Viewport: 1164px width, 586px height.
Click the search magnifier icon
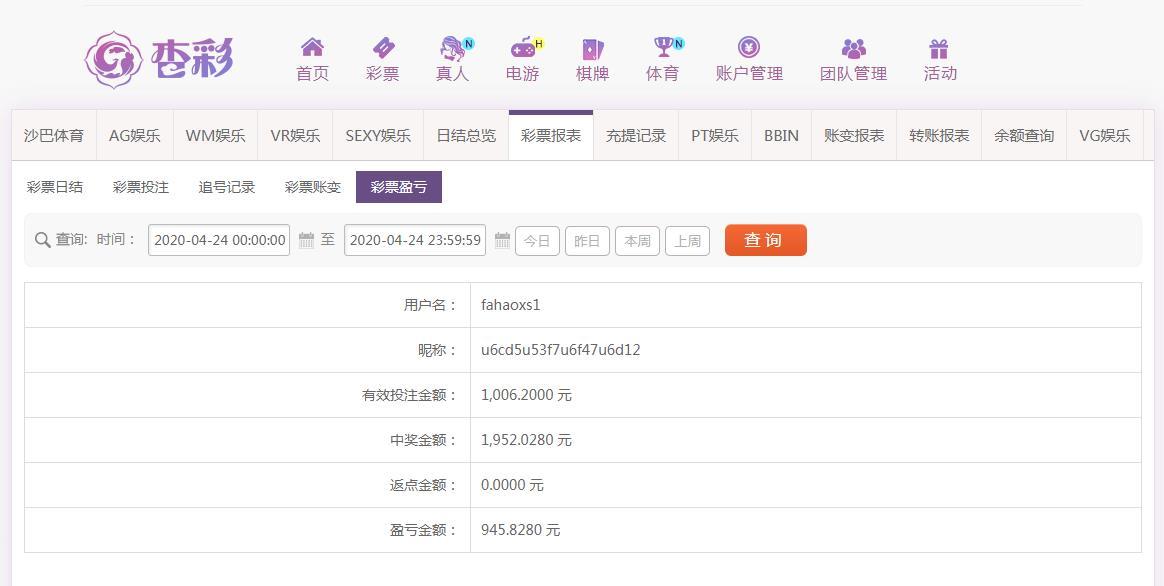[43, 240]
